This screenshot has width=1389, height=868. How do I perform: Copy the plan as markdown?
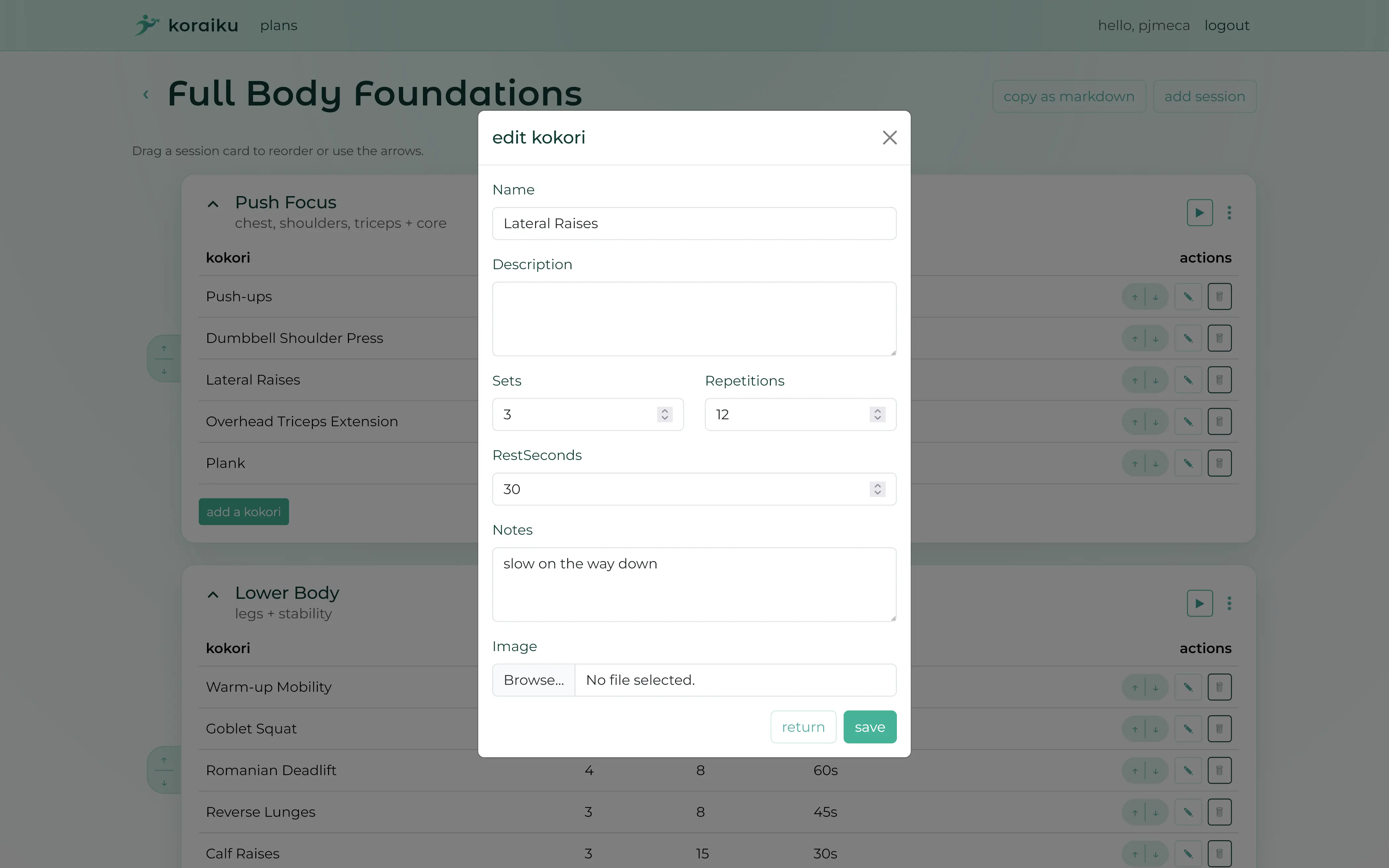pyautogui.click(x=1068, y=96)
